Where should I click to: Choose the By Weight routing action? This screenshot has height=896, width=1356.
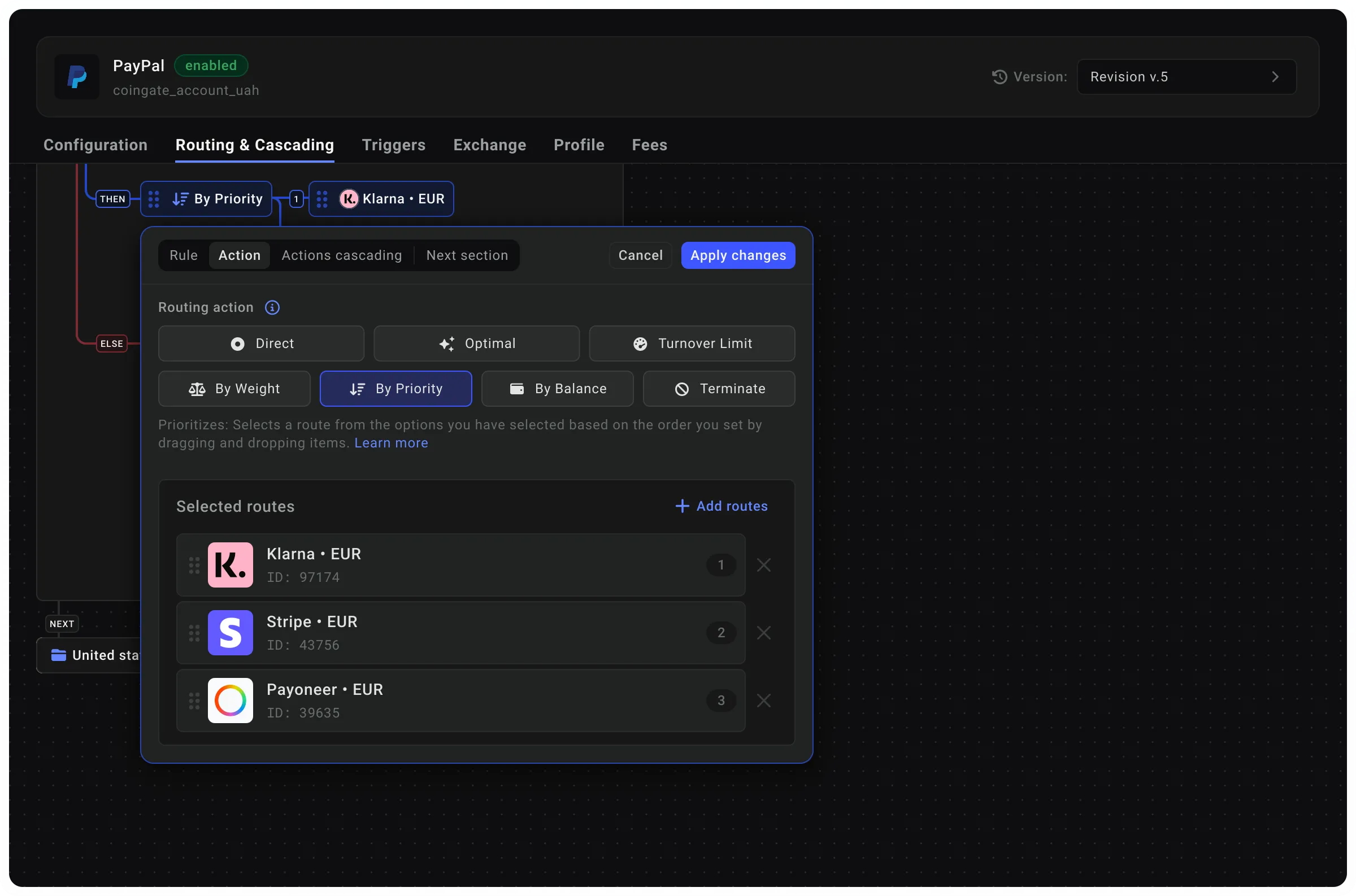pyautogui.click(x=234, y=389)
